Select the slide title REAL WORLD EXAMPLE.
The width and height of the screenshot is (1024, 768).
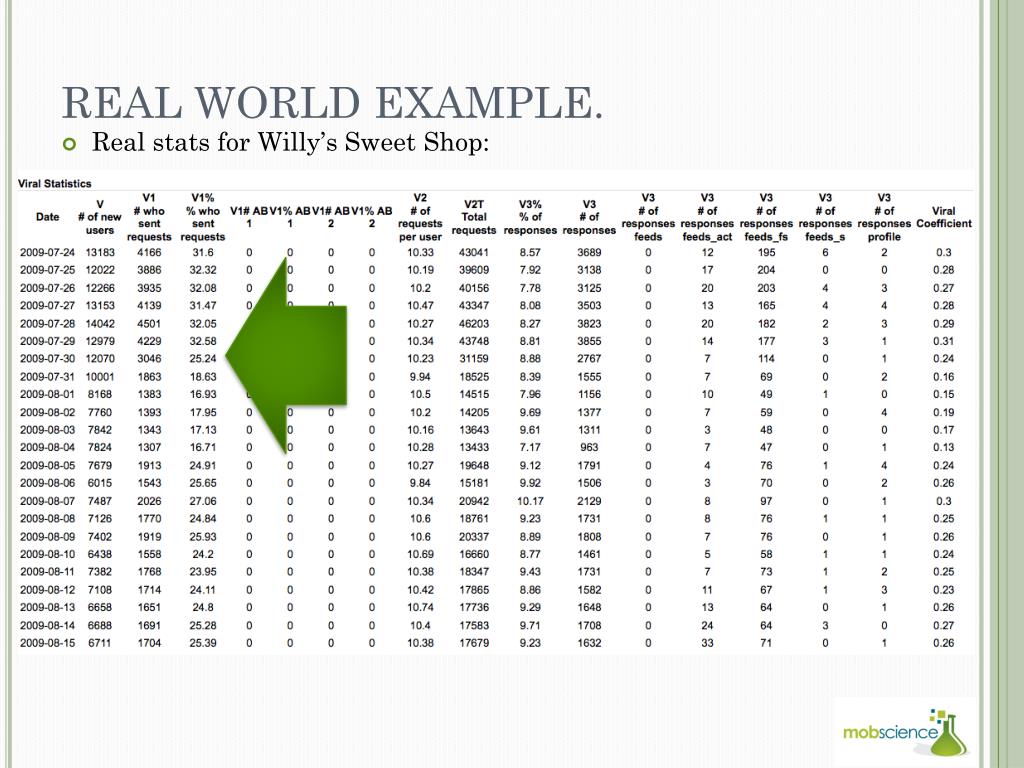[332, 103]
